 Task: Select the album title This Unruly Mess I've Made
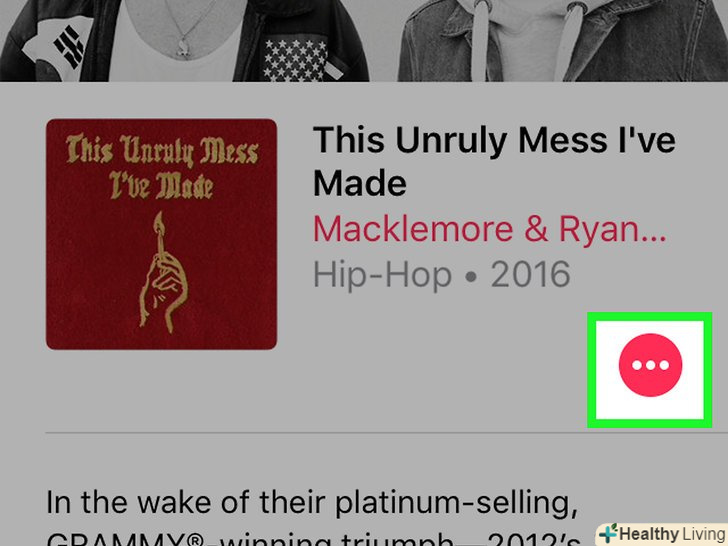click(x=494, y=162)
